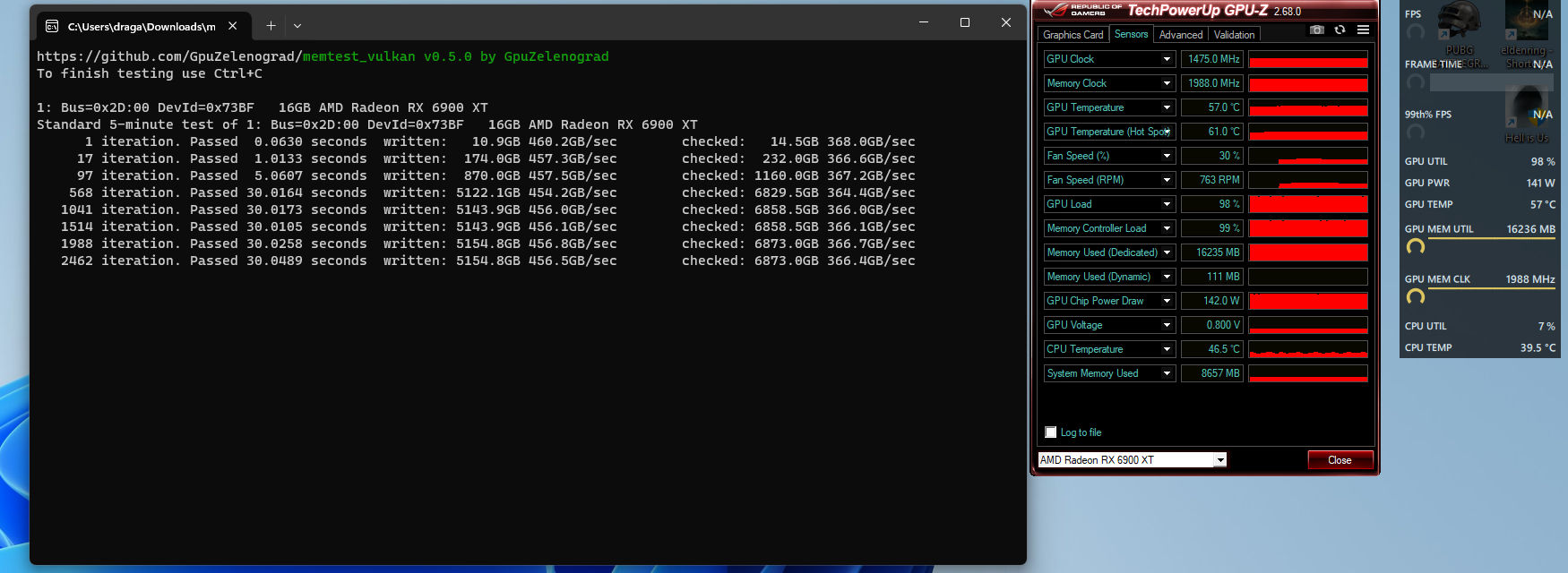
Task: Close the C:\Users\draga terminal tab
Action: click(232, 26)
